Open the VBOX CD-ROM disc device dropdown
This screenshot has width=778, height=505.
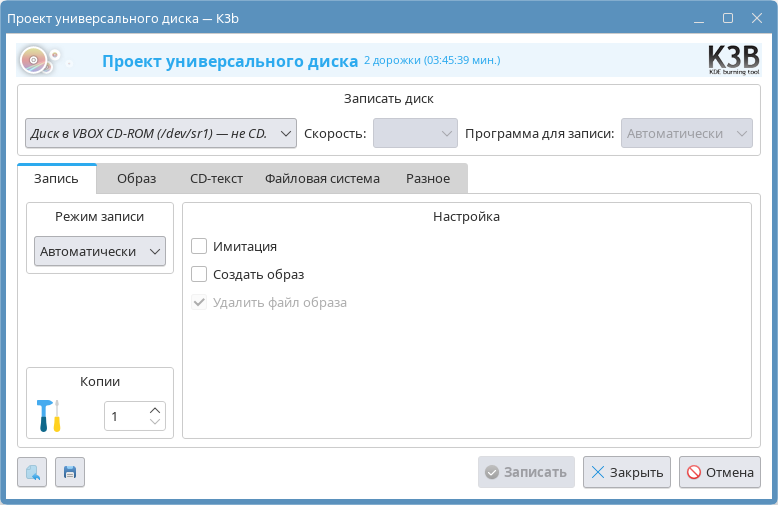point(160,133)
